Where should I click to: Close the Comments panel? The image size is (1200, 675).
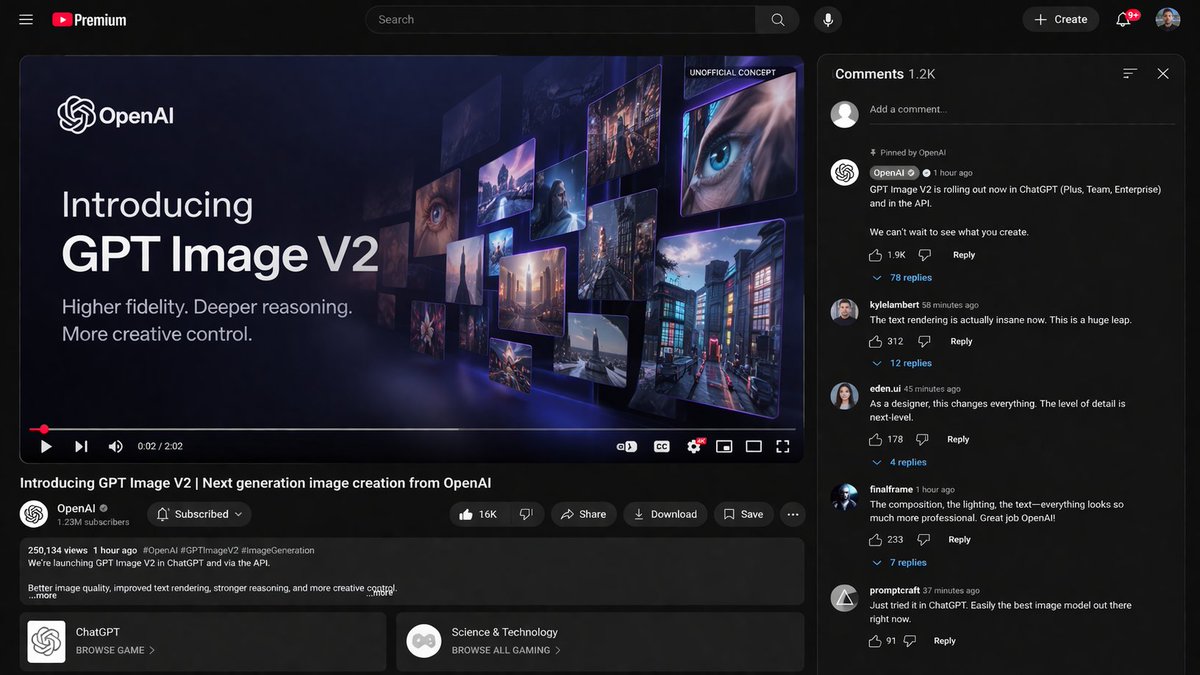click(x=1163, y=74)
